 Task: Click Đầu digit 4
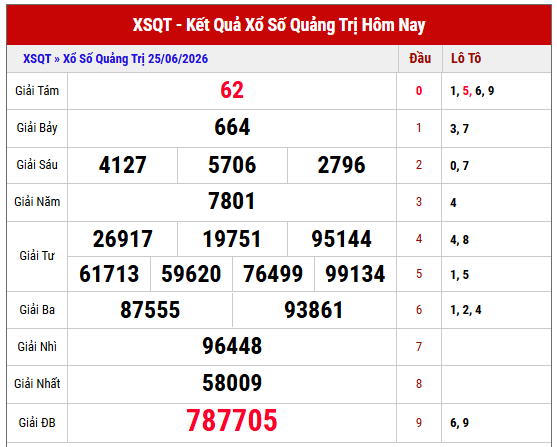419,239
